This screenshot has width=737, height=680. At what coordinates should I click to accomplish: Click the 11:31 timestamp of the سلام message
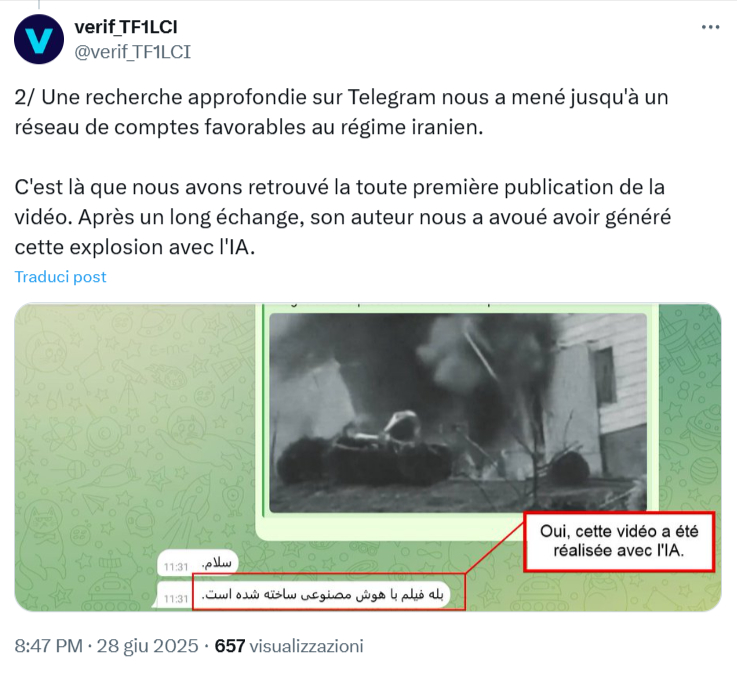pos(176,567)
